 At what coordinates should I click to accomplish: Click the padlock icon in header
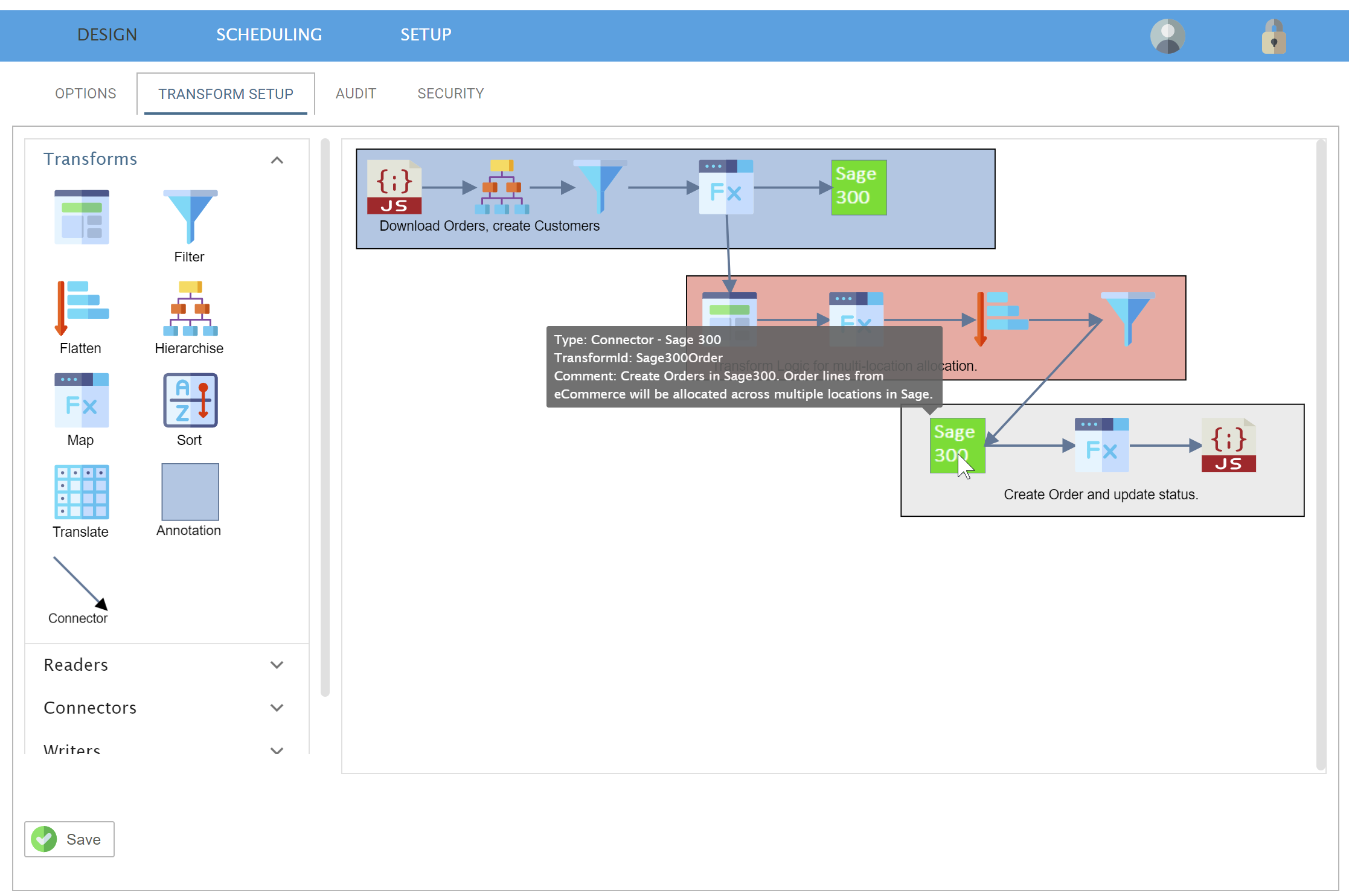click(x=1274, y=36)
